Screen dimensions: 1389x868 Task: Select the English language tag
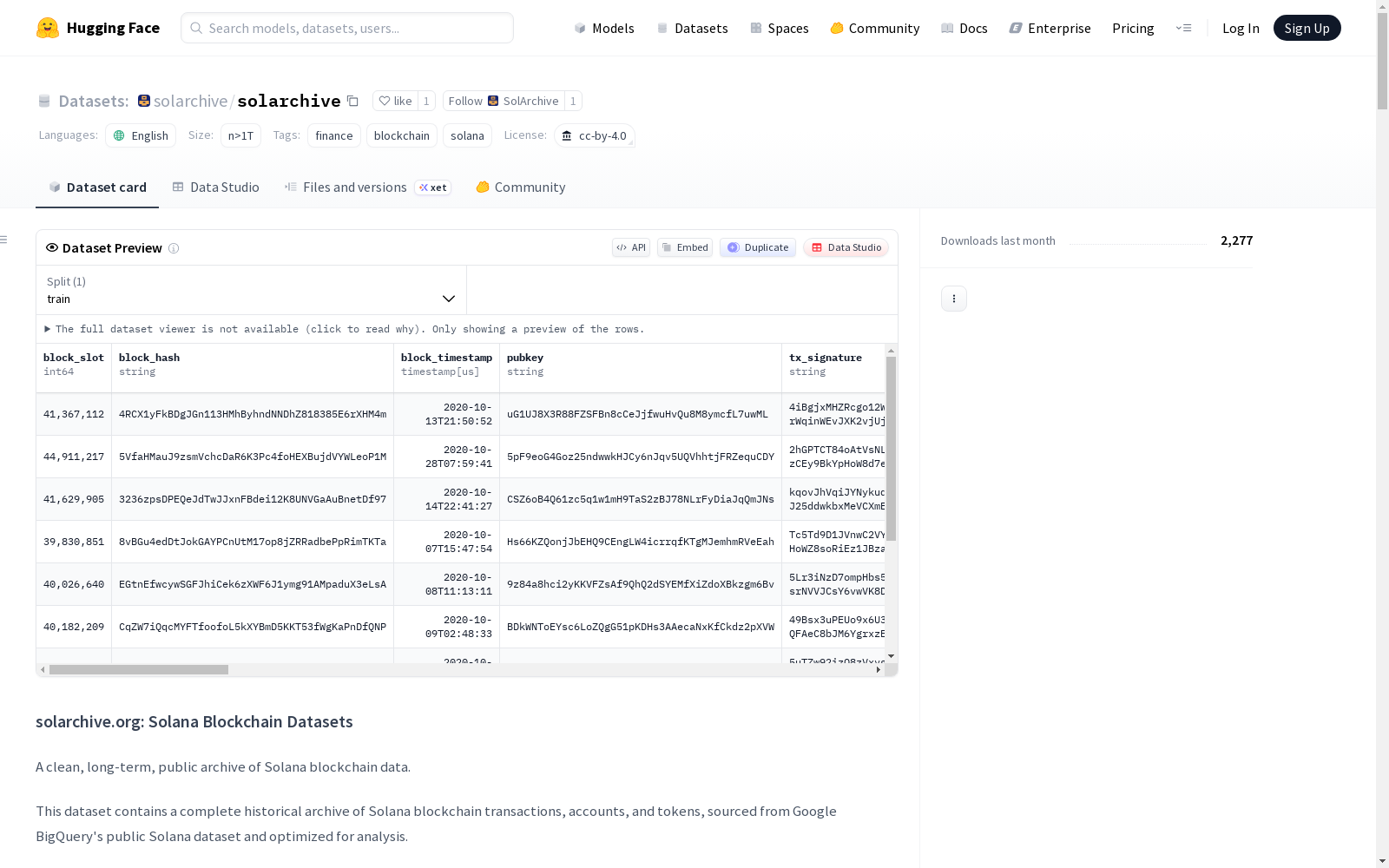[141, 135]
